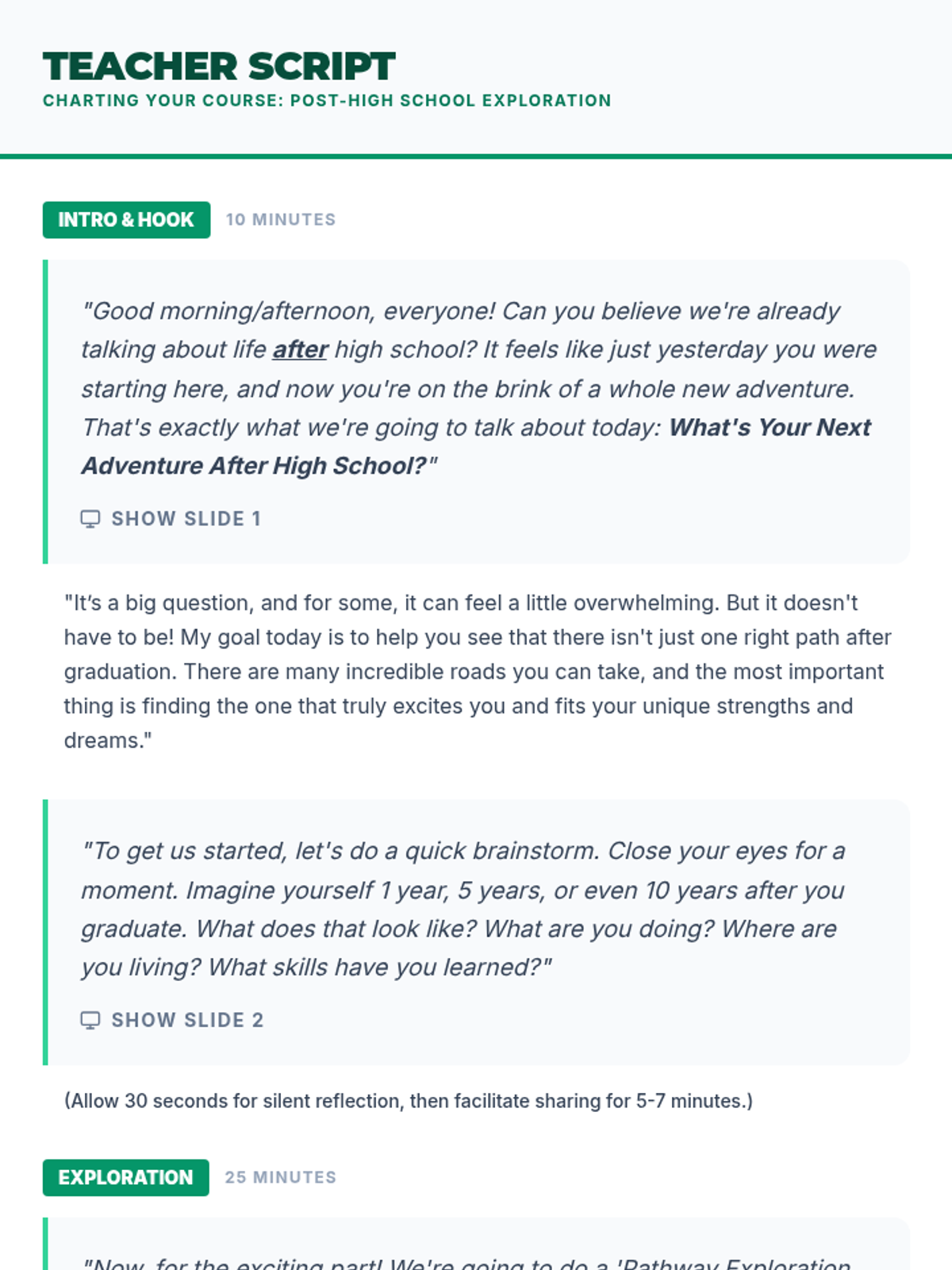Click the green divider line under header
The height and width of the screenshot is (1270, 952).
pyautogui.click(x=476, y=156)
